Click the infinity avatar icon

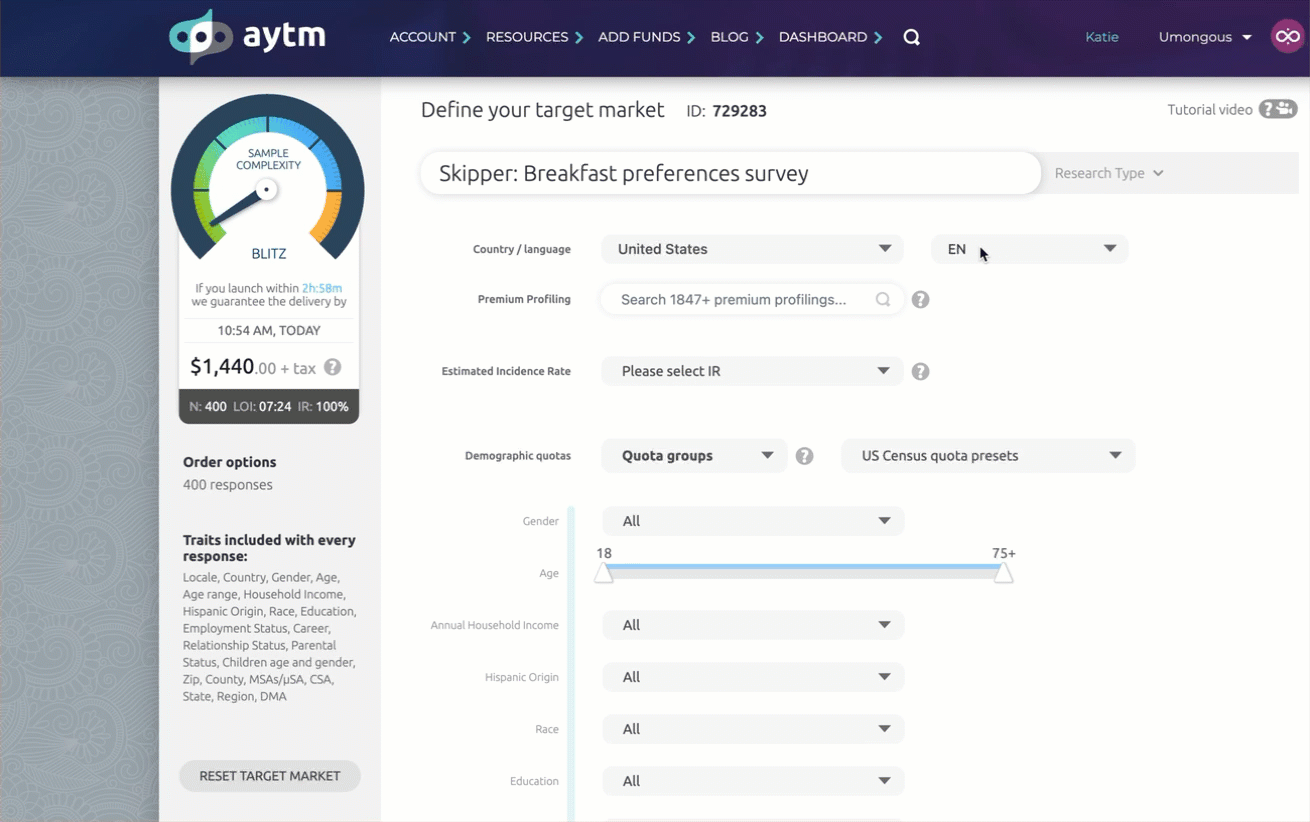1287,37
